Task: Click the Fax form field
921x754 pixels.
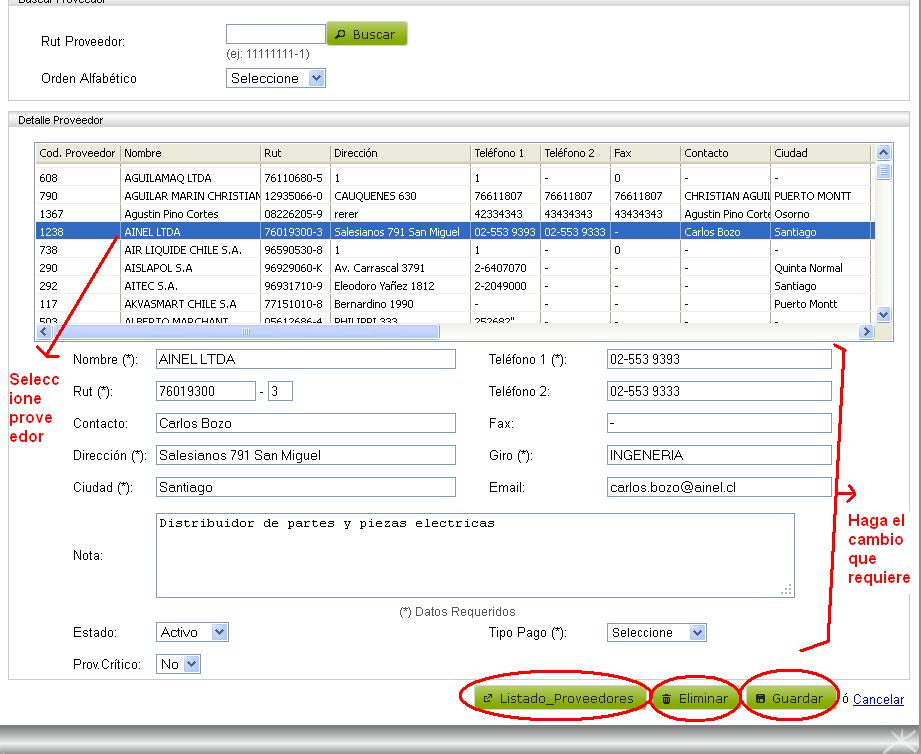Action: [x=719, y=423]
